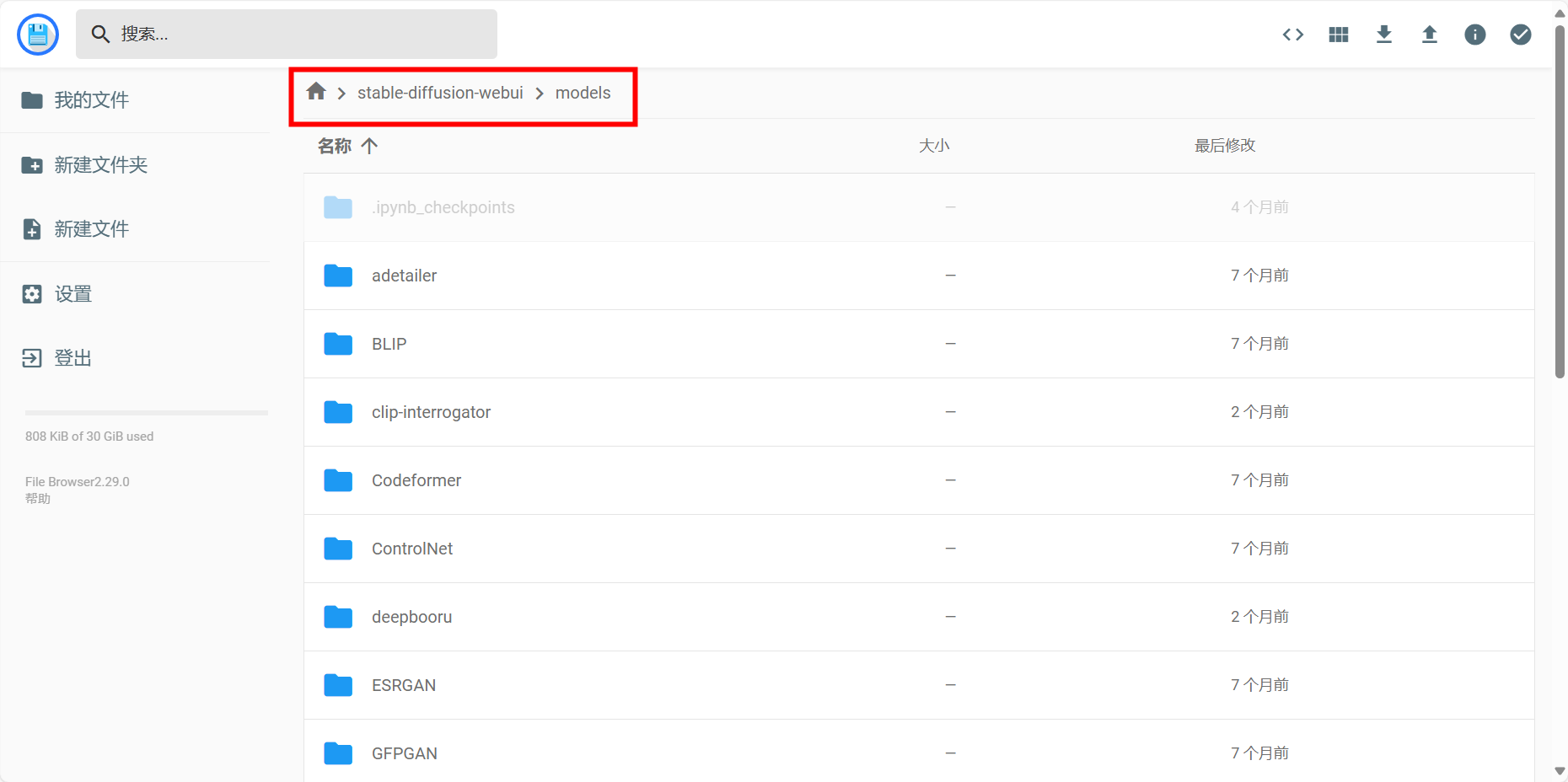The height and width of the screenshot is (782, 1568).
Task: Click the 帮助 help link
Action: pyautogui.click(x=38, y=499)
